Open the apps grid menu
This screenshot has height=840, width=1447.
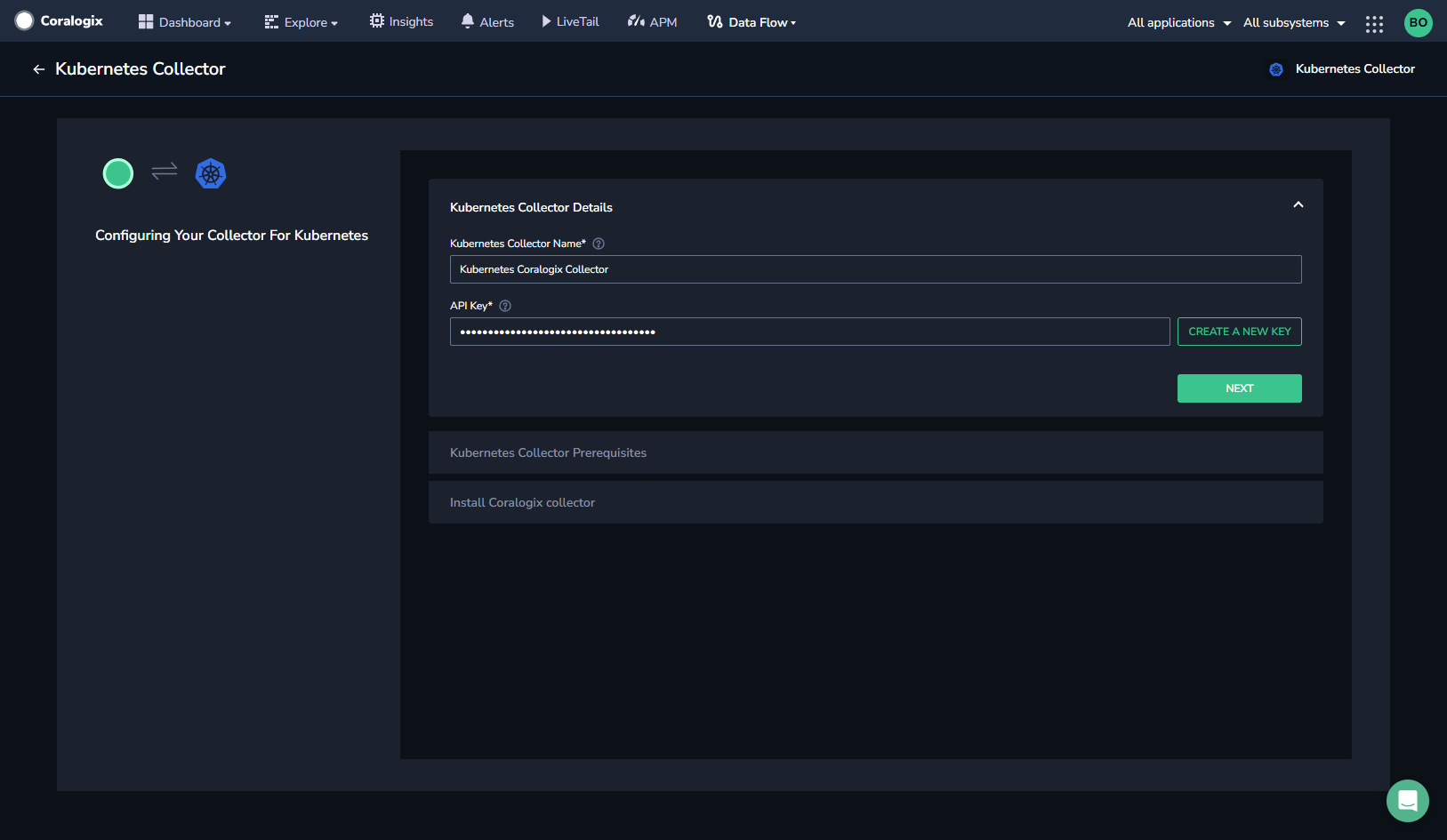1374,24
